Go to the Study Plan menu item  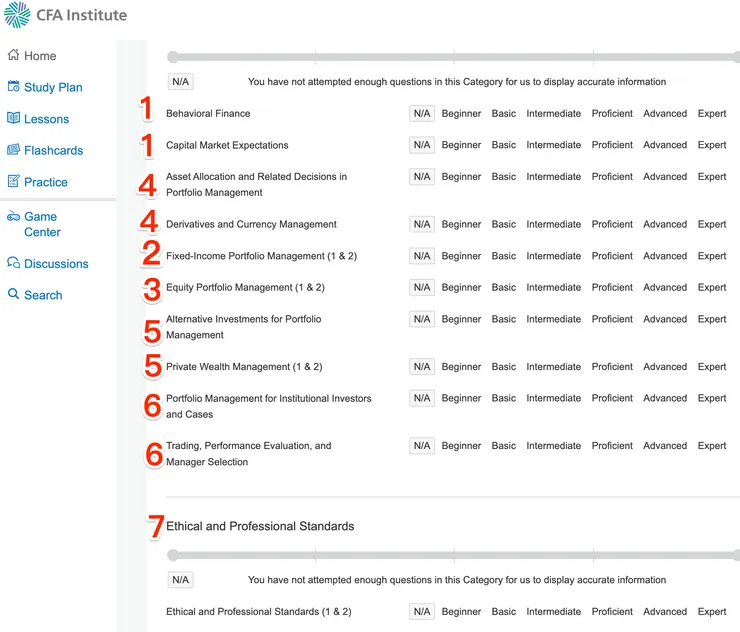coord(53,87)
